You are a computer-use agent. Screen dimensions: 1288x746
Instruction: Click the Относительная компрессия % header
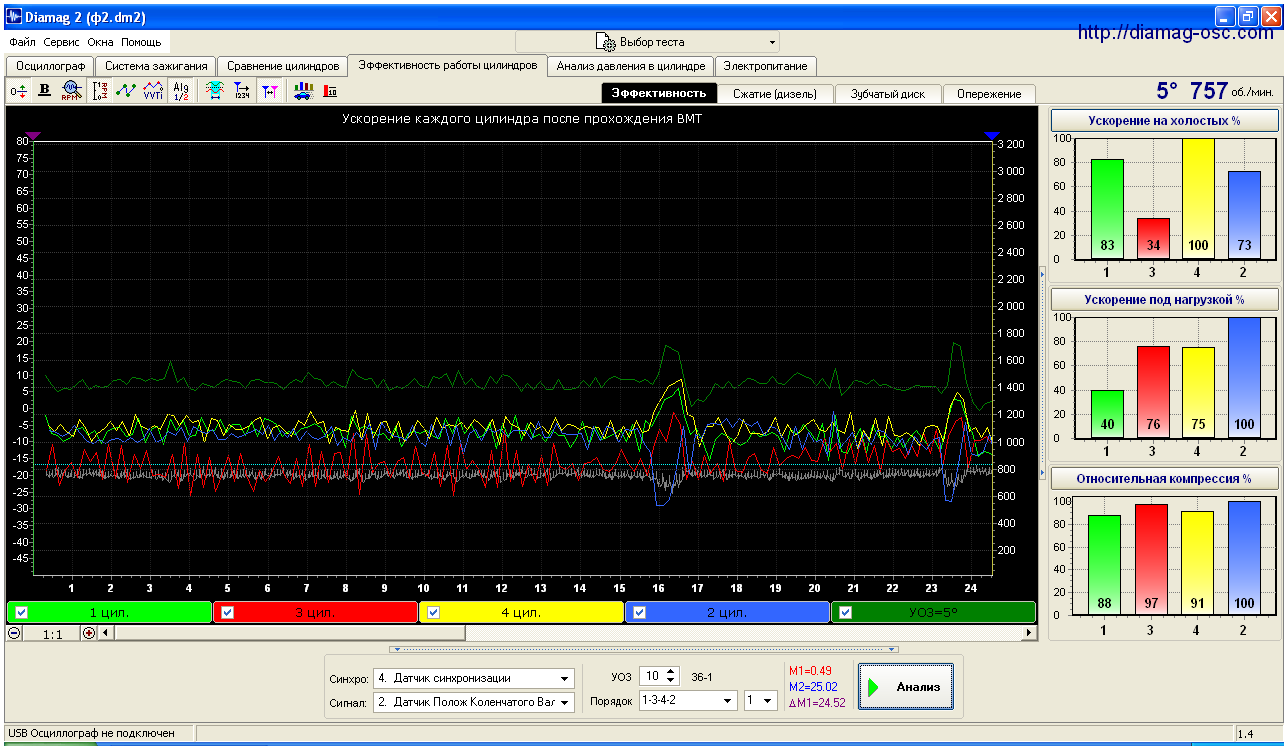pos(1164,478)
